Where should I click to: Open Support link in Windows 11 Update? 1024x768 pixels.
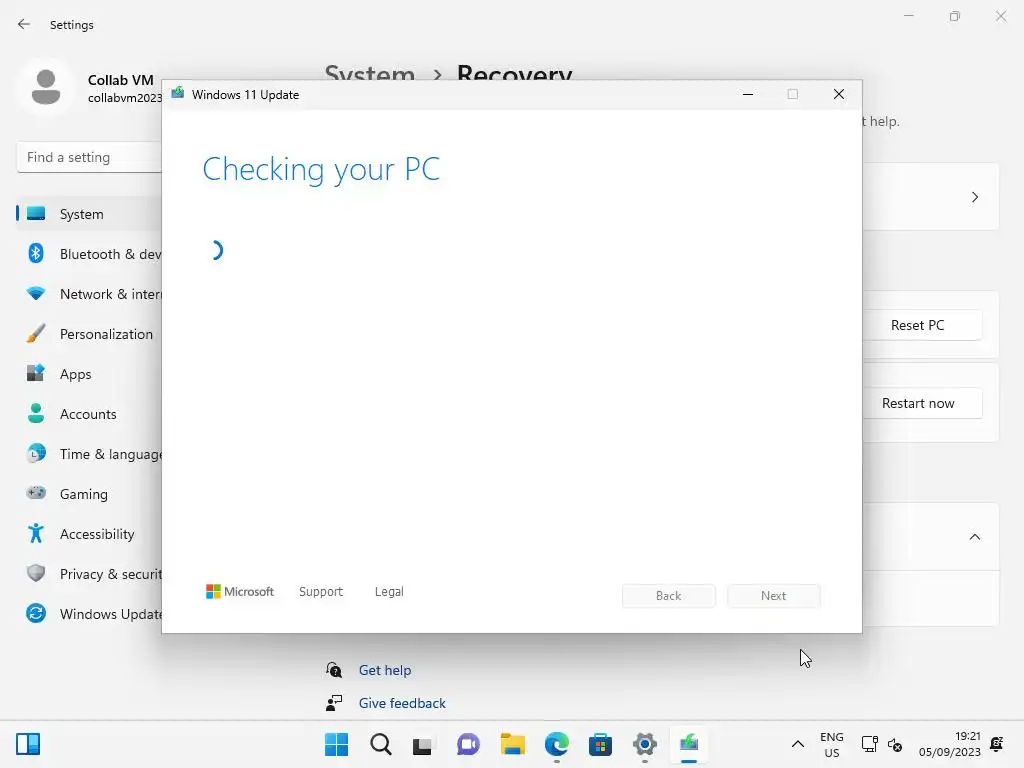click(x=321, y=592)
